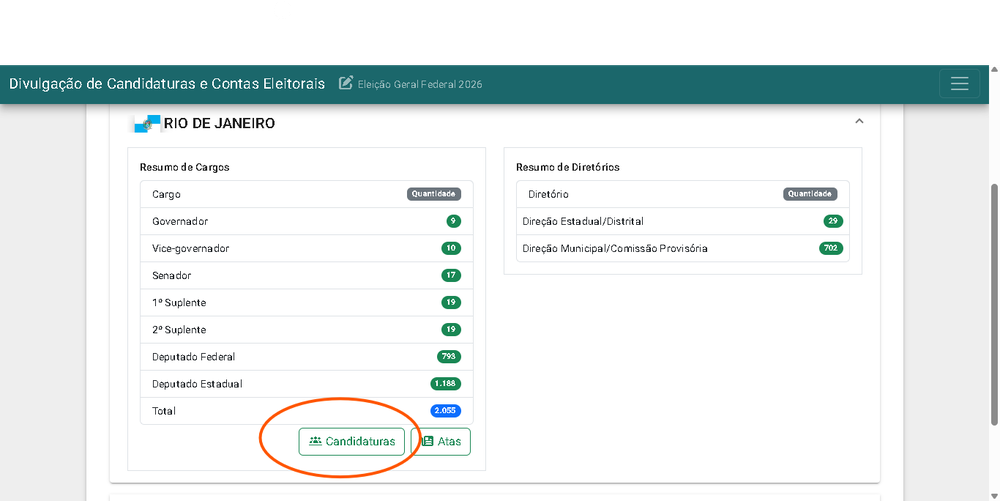This screenshot has width=1000, height=501.
Task: Click Direção Municipal/Comissão Provisória row
Action: 683,248
